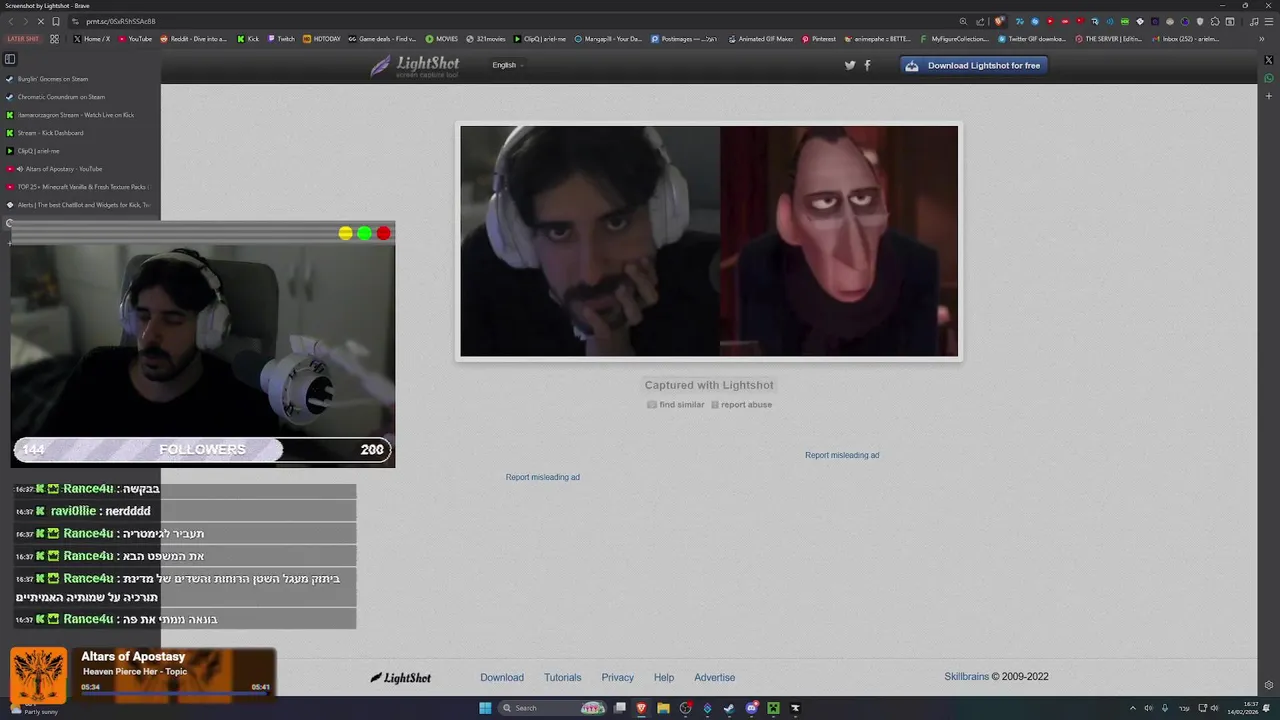Open the extensions puzzle icon
1280x720 pixels.
click(x=1214, y=21)
